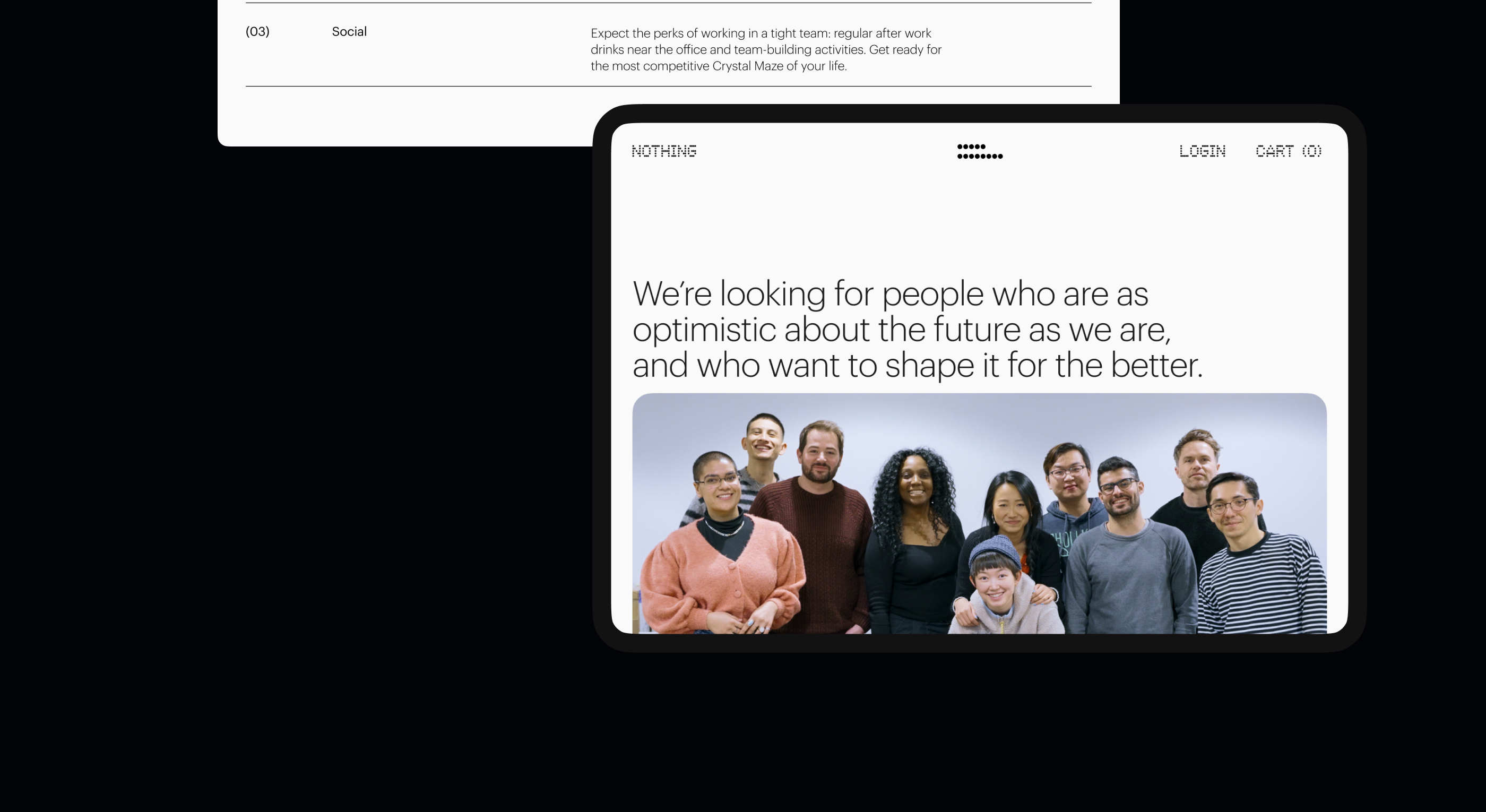The height and width of the screenshot is (812, 1486).
Task: Open the LOGIN link
Action: [x=1202, y=151]
